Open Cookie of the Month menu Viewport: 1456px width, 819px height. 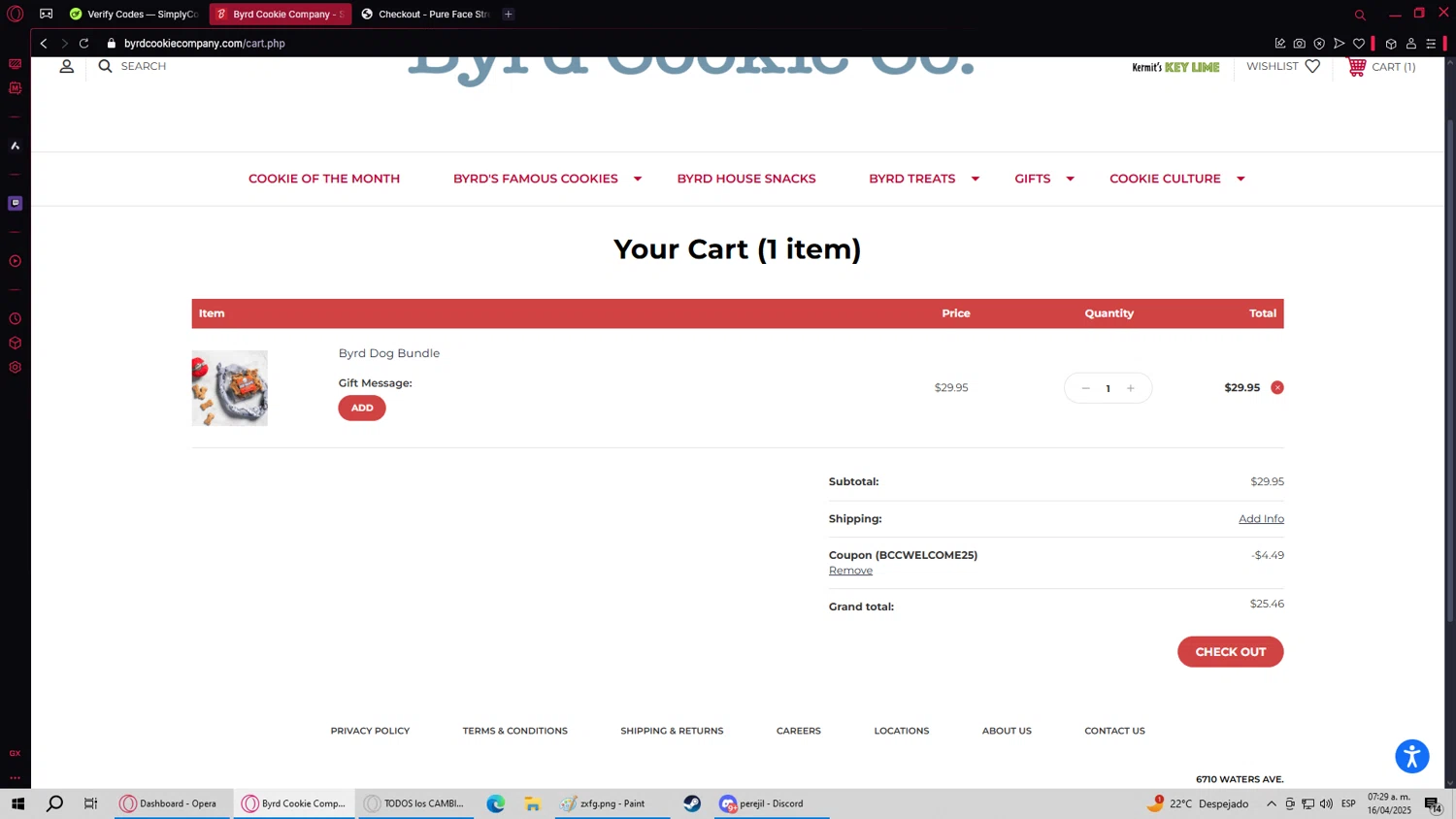(x=324, y=179)
